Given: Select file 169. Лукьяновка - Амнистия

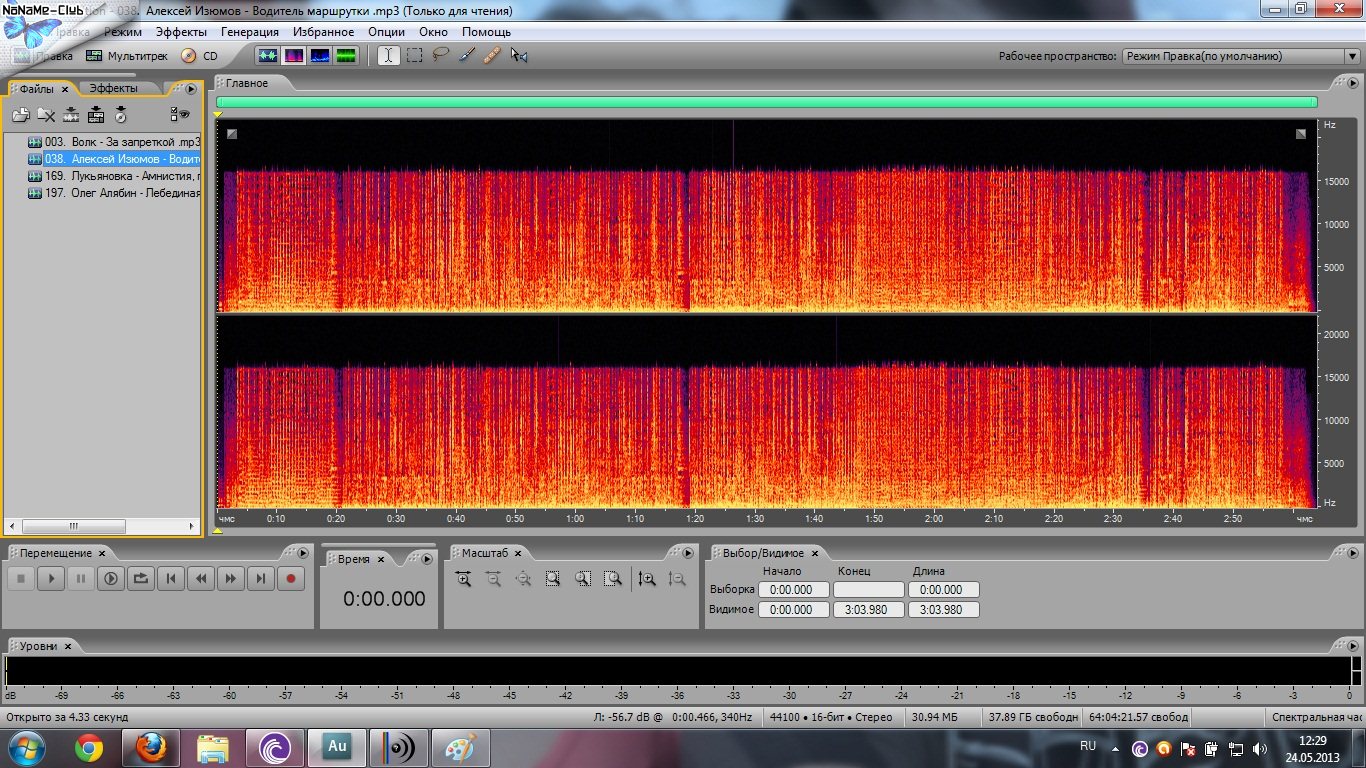Looking at the screenshot, I should point(114,176).
